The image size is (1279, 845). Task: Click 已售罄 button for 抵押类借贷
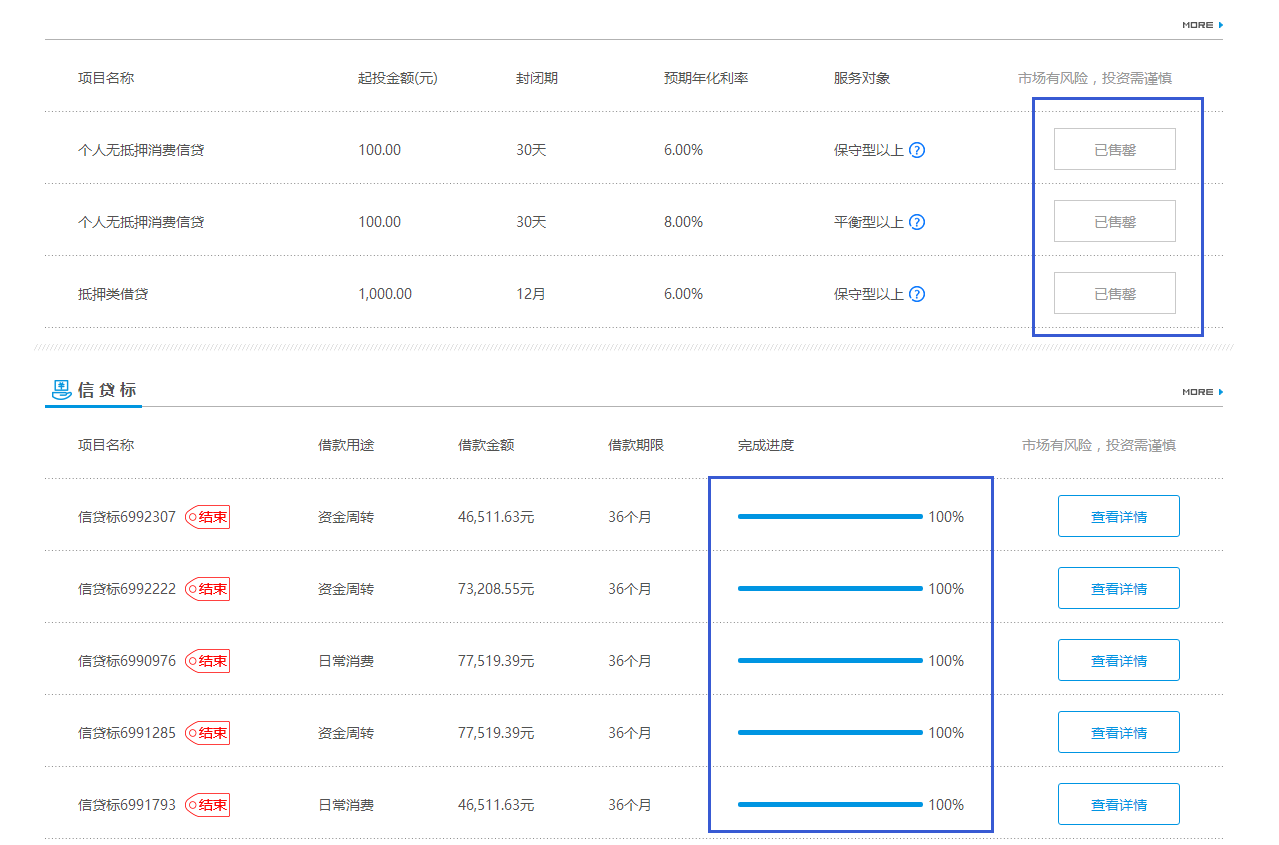click(1114, 294)
